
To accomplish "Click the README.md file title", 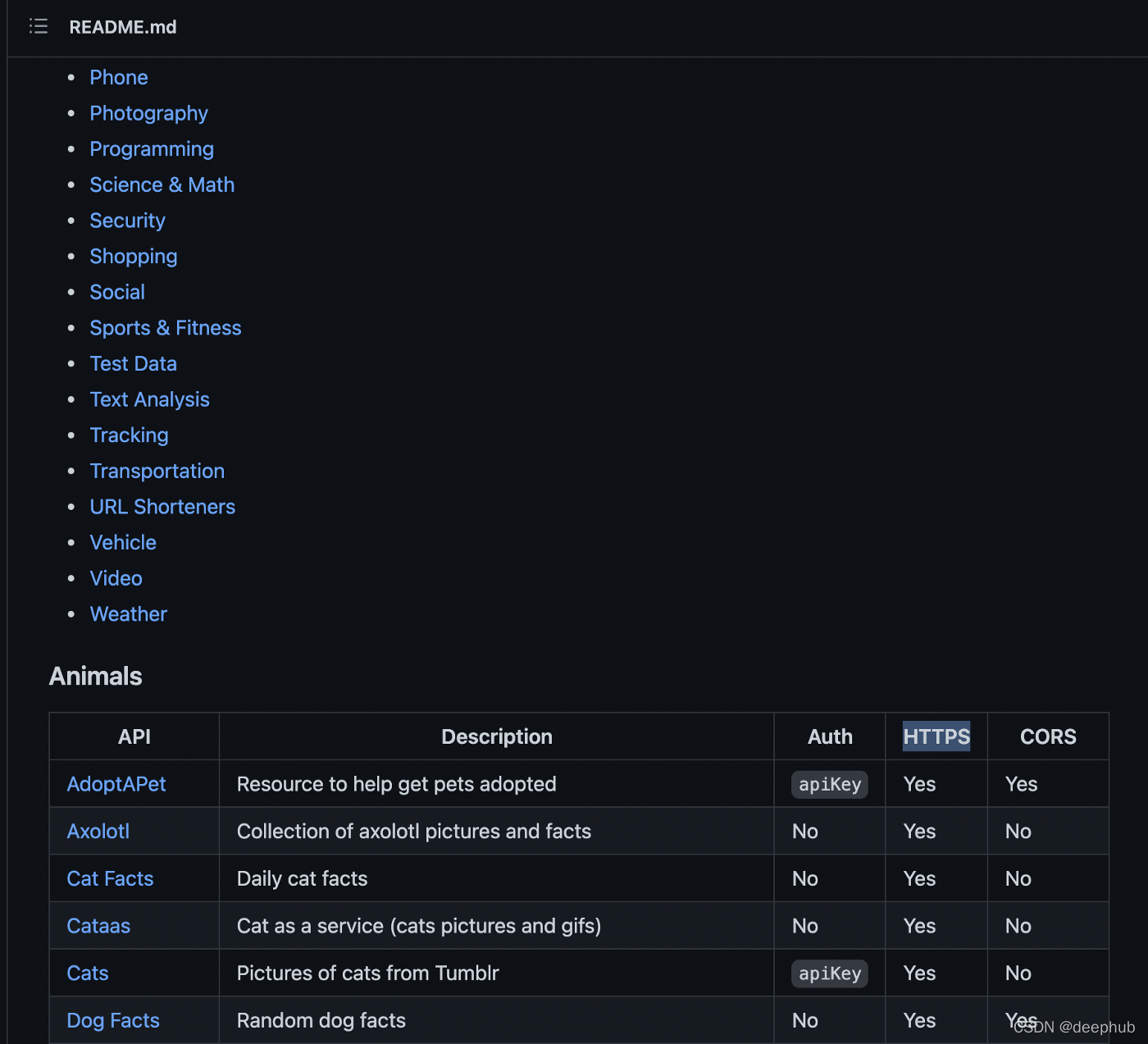I will point(122,27).
